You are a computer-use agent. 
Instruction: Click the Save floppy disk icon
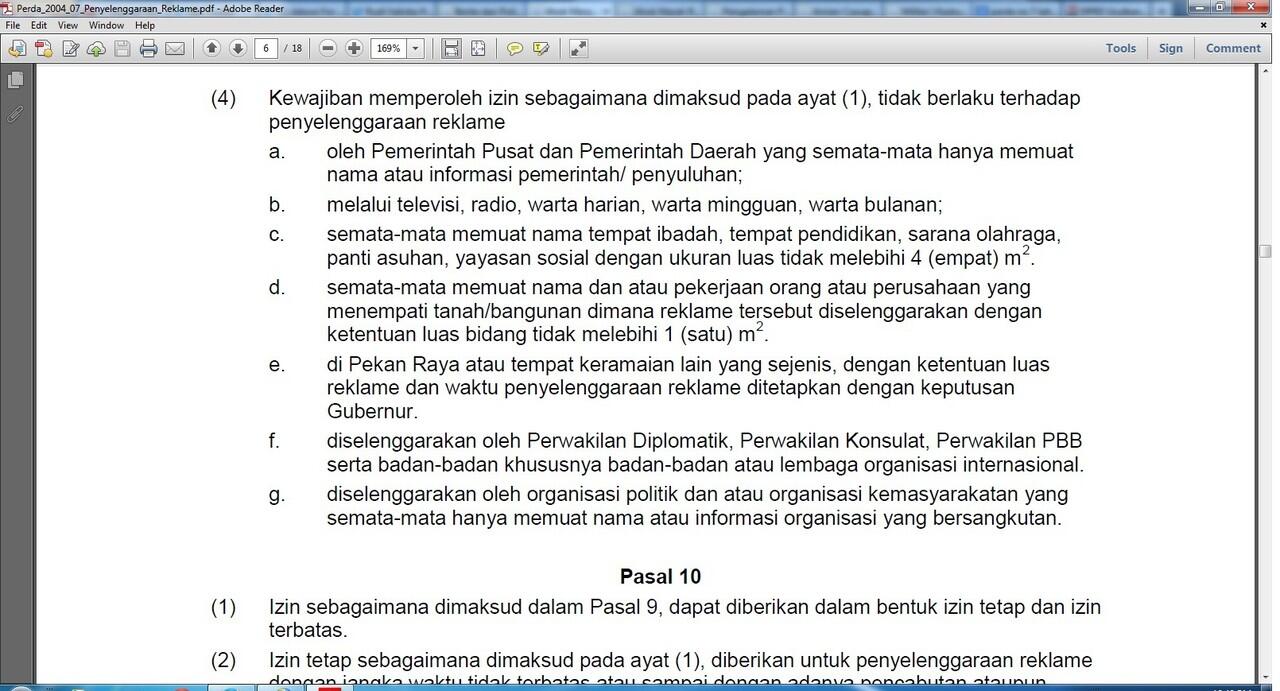[x=122, y=48]
